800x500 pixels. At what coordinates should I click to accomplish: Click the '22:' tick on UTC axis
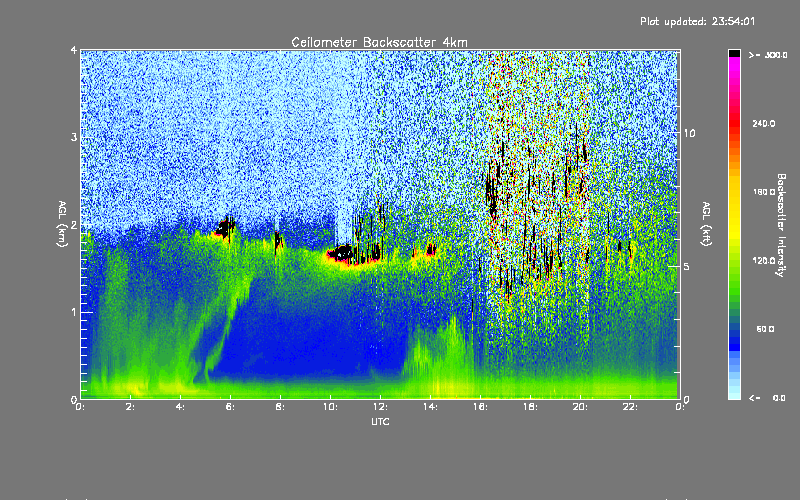[630, 407]
